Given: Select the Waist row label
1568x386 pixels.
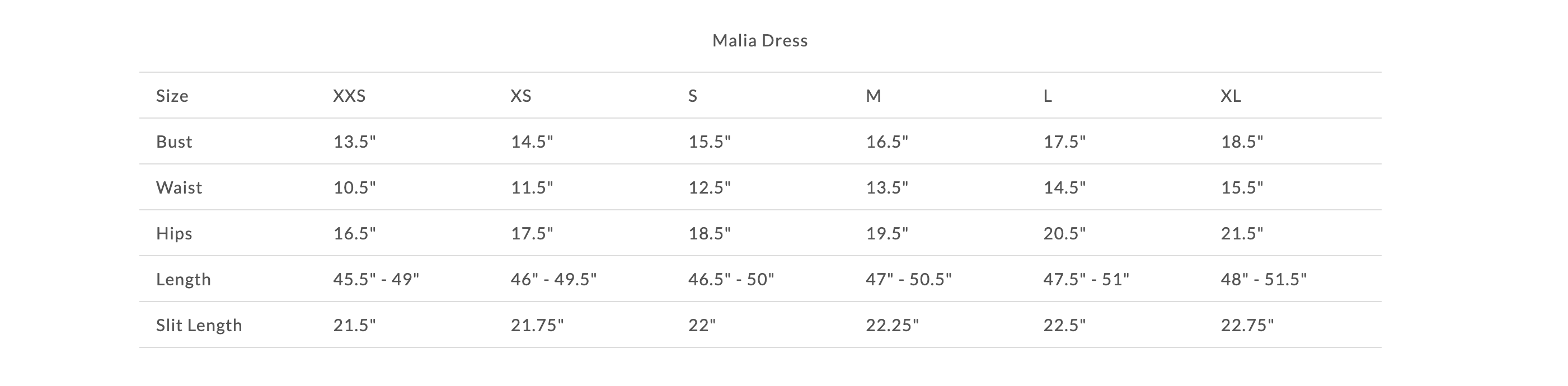Looking at the screenshot, I should [x=179, y=187].
